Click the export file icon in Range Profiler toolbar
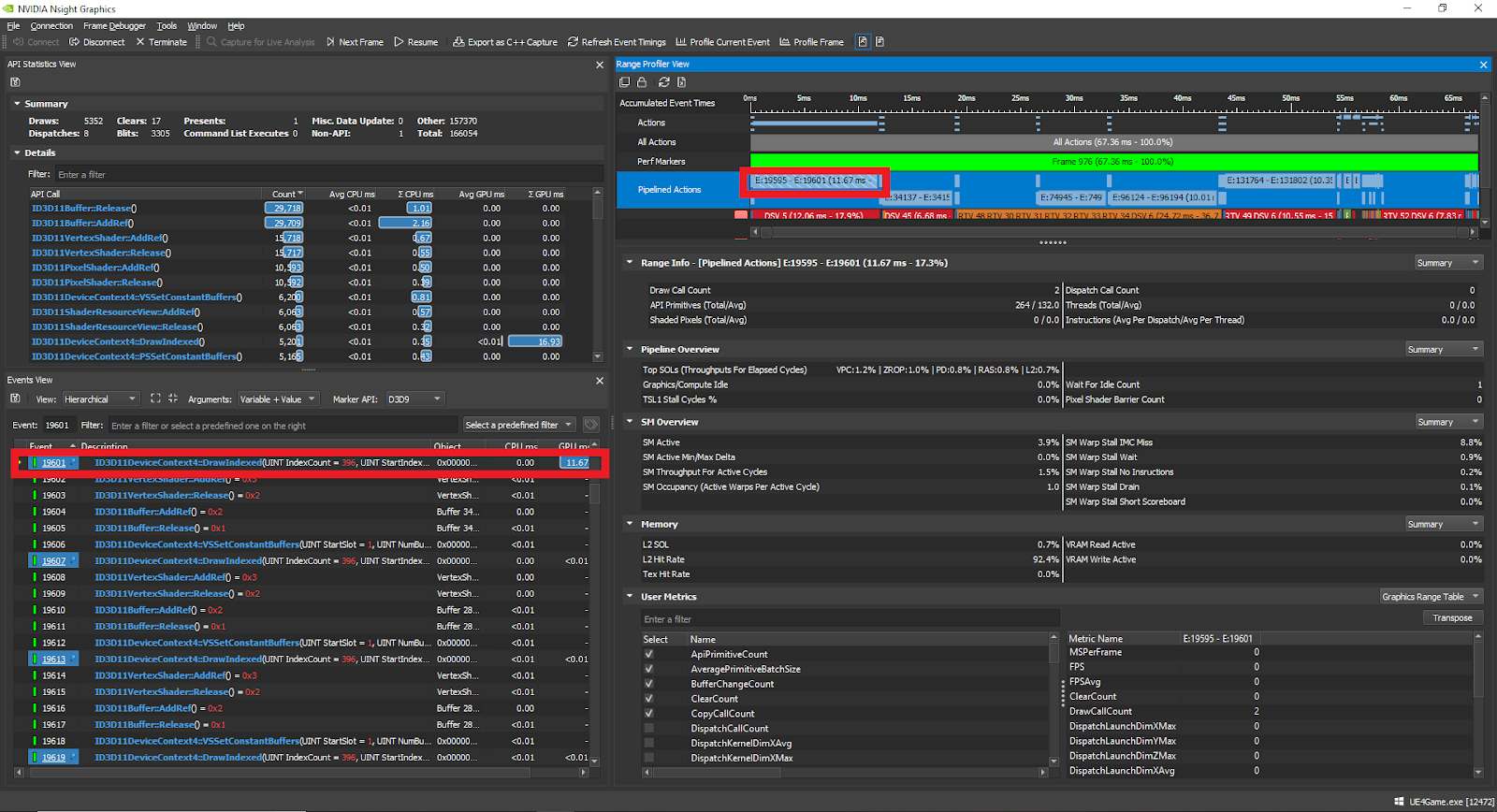This screenshot has height=812, width=1497. (x=681, y=82)
